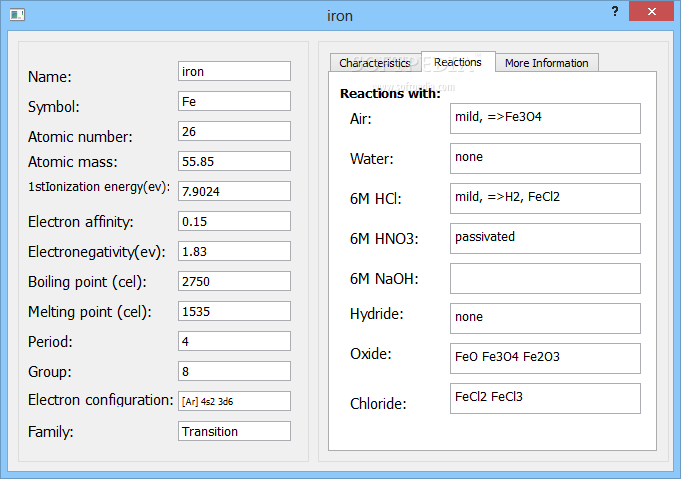Click the application icon in the title bar
Image resolution: width=681 pixels, height=479 pixels.
pyautogui.click(x=17, y=15)
